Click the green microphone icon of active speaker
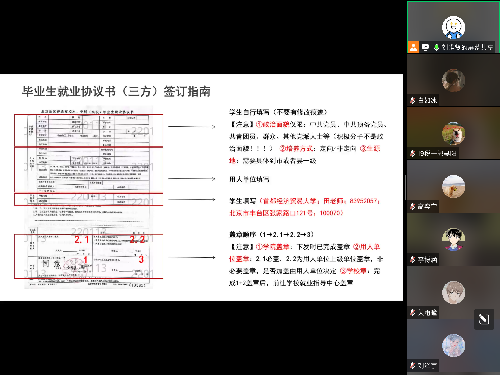This screenshot has height=375, width=500. coord(436,47)
